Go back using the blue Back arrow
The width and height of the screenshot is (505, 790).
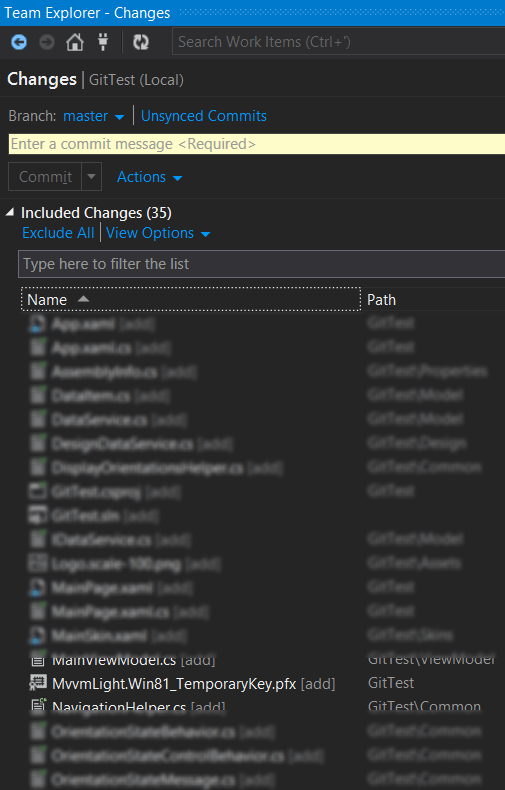[x=19, y=42]
